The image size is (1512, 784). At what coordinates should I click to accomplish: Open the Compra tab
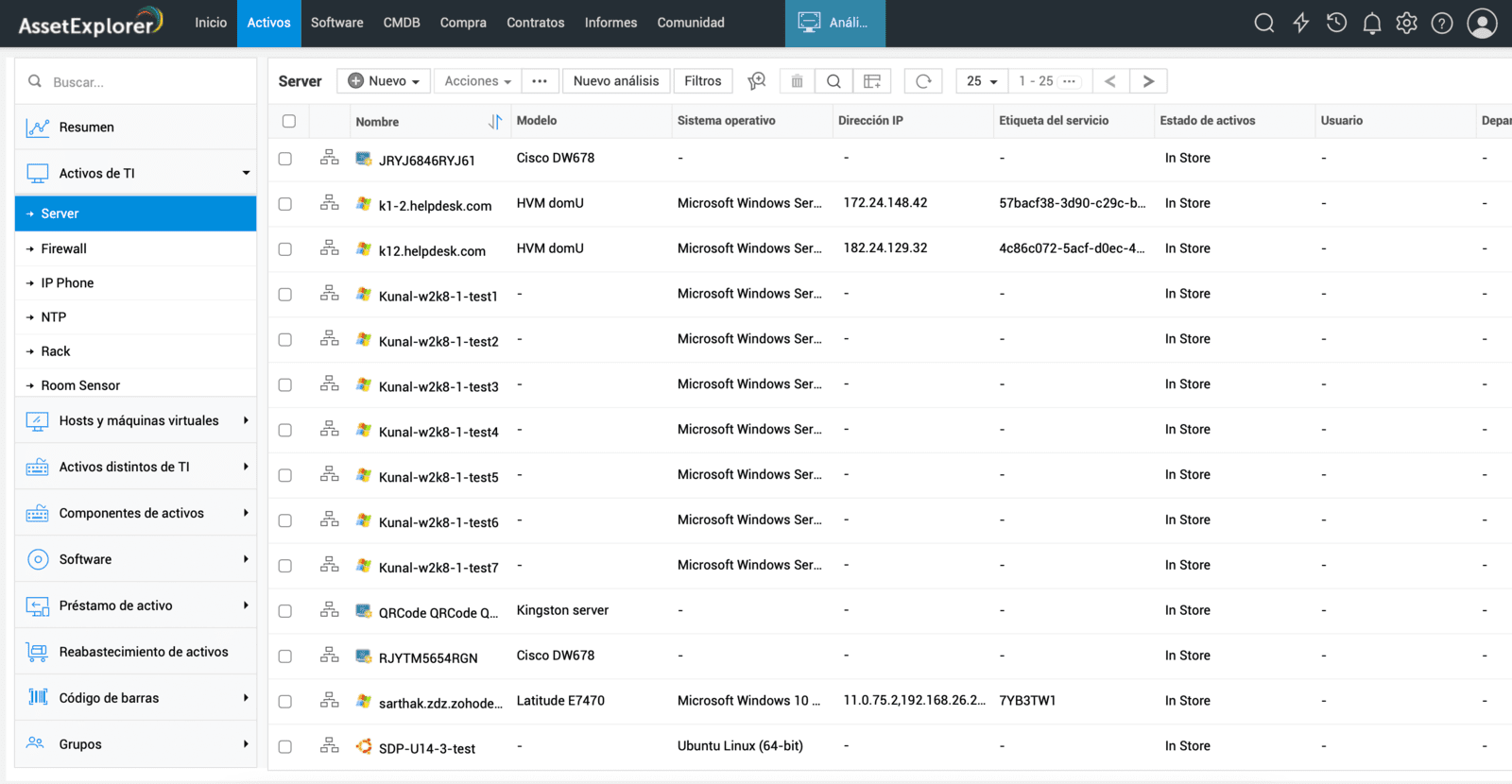point(463,23)
